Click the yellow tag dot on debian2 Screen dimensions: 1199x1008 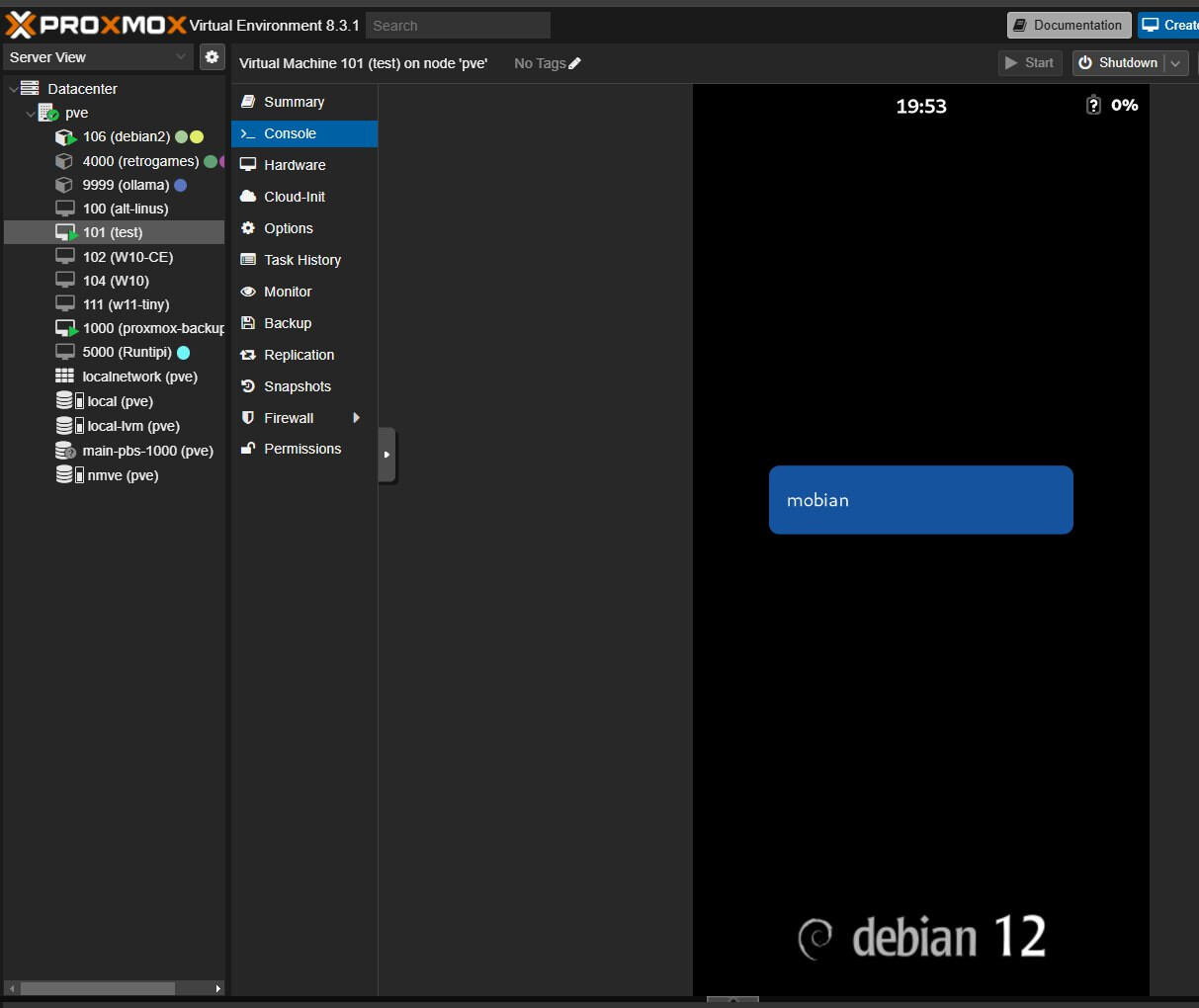point(197,137)
